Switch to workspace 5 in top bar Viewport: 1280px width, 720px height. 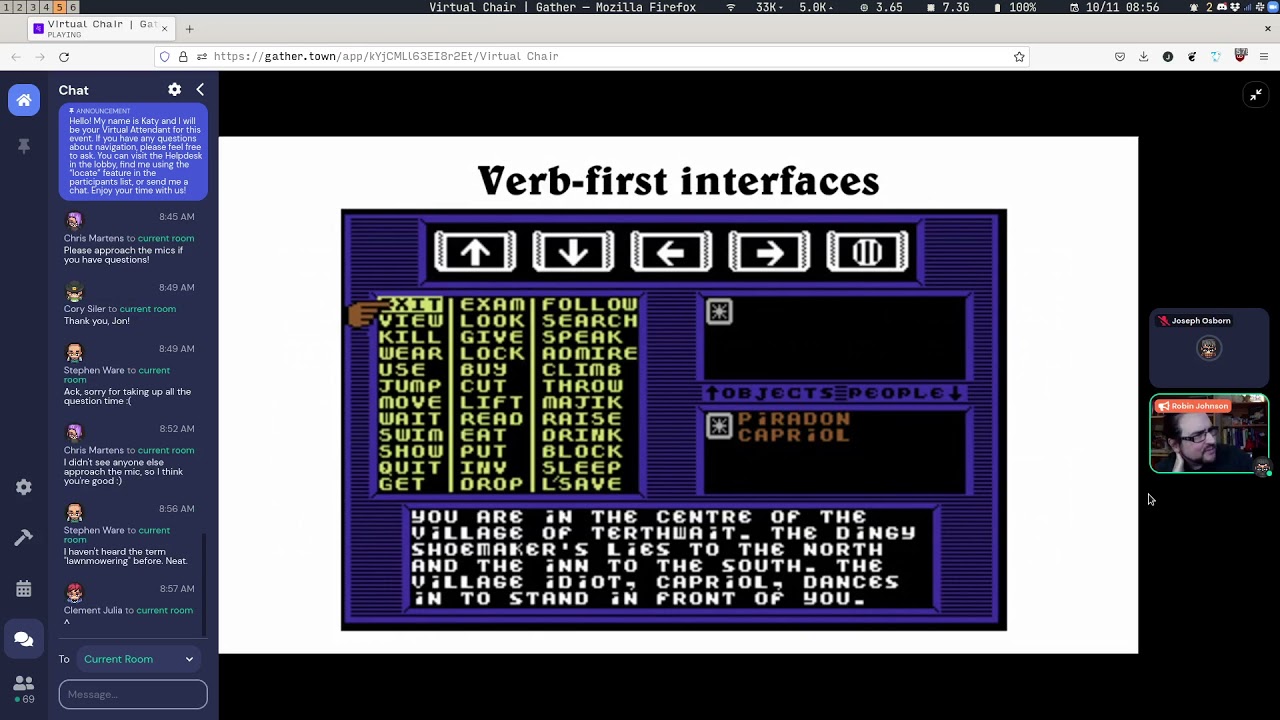(x=59, y=7)
